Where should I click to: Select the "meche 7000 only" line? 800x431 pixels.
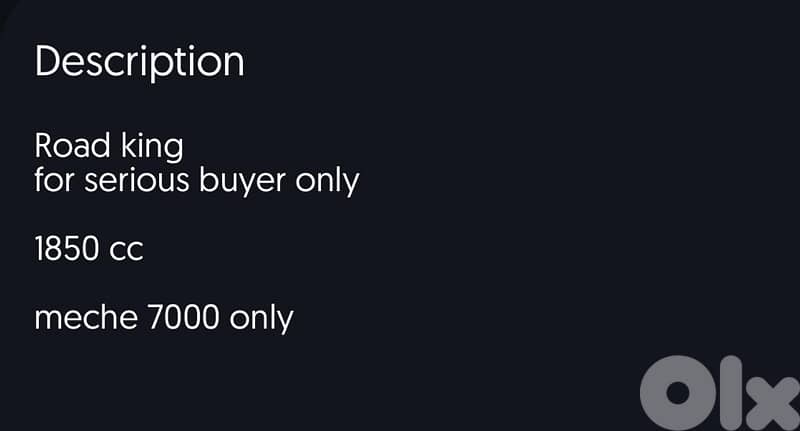[x=164, y=318]
